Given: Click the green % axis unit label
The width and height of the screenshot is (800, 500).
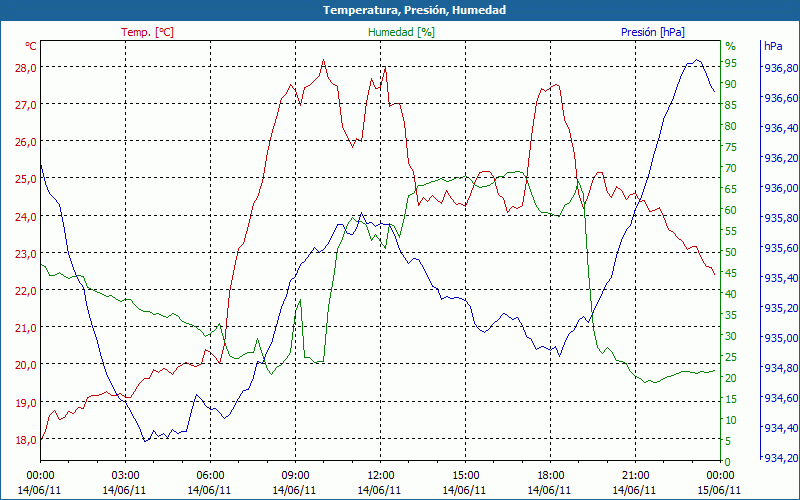Looking at the screenshot, I should pyautogui.click(x=730, y=46).
